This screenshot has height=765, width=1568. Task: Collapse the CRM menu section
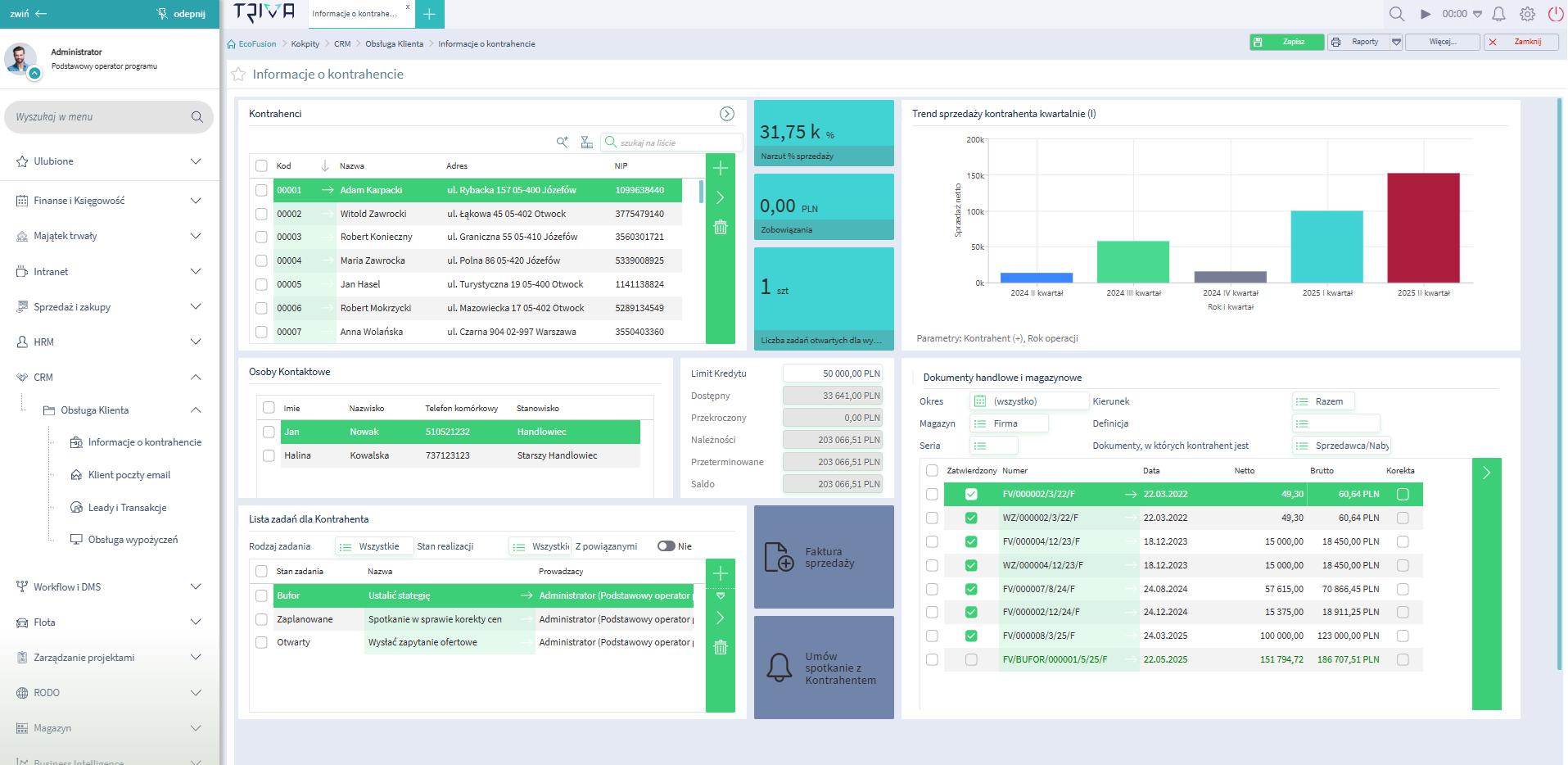tap(196, 378)
